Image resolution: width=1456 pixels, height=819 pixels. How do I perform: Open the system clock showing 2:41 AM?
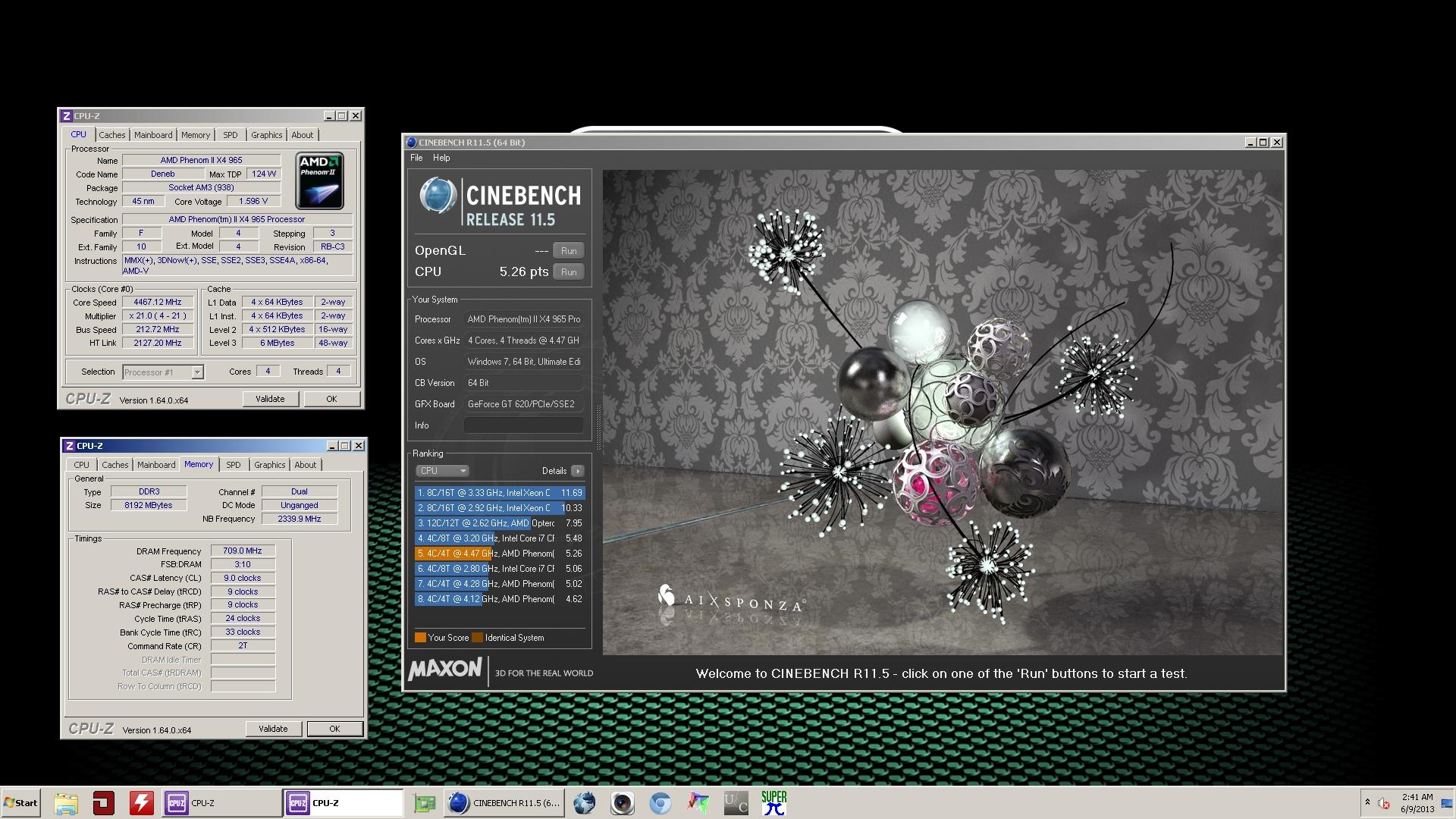1417,803
